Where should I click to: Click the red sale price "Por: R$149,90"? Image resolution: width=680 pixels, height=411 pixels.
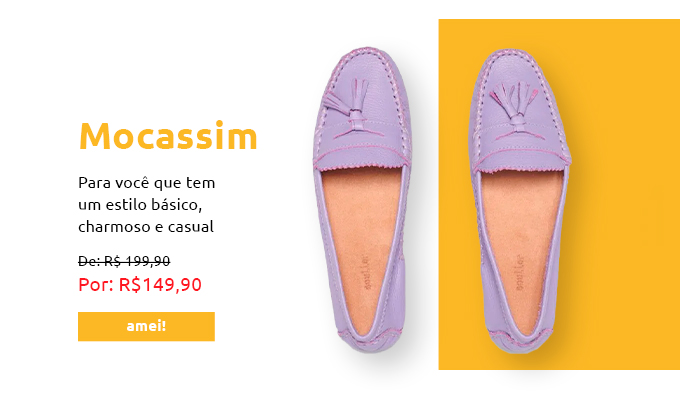[x=140, y=285]
